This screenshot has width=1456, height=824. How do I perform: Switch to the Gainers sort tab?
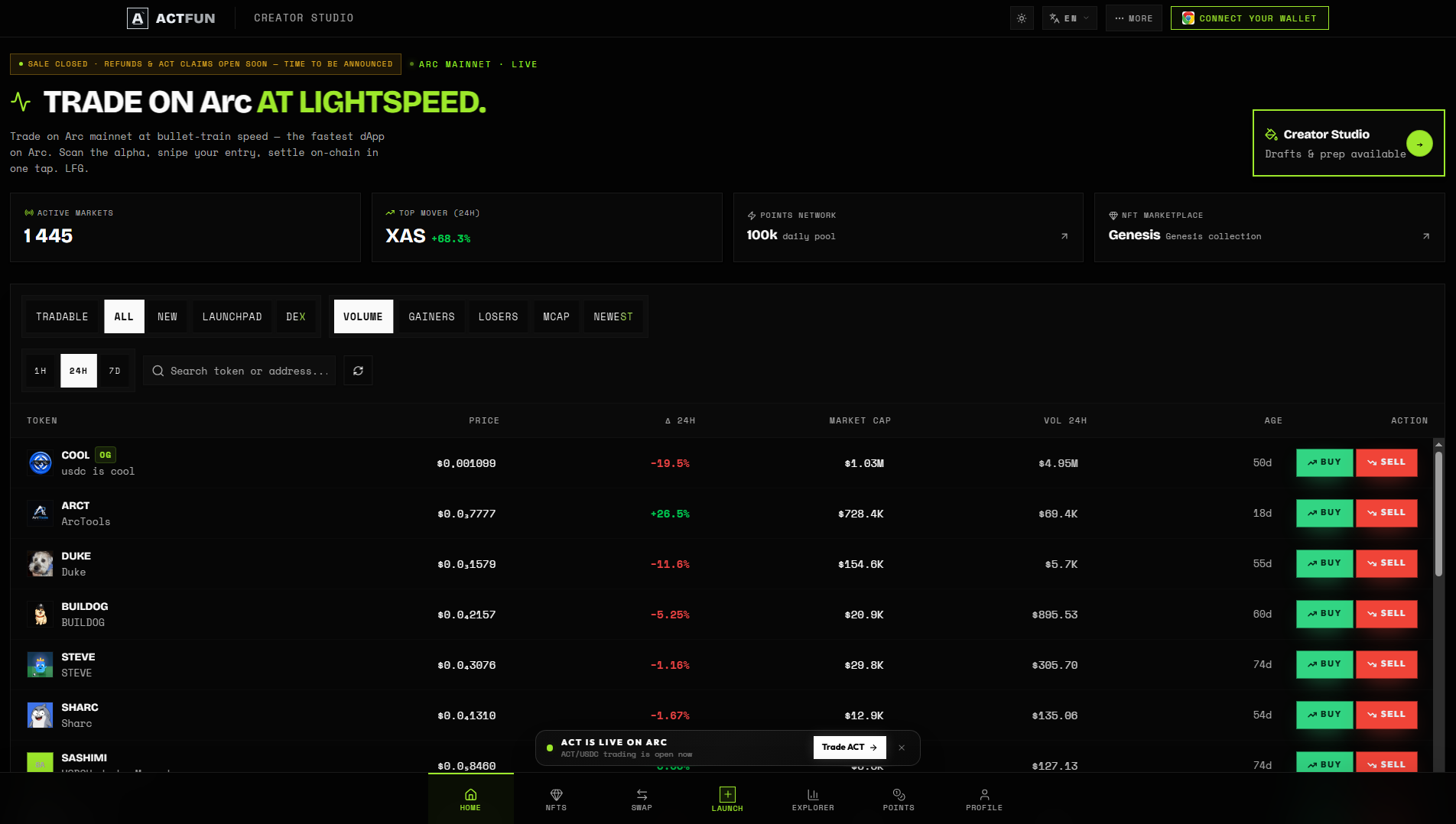click(431, 316)
